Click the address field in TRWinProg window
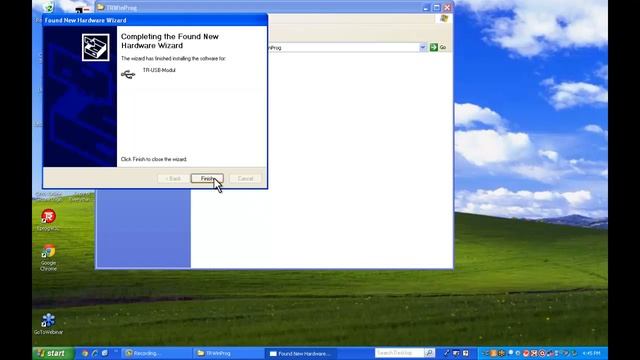Screen dimensions: 640x360 pyautogui.click(x=343, y=48)
